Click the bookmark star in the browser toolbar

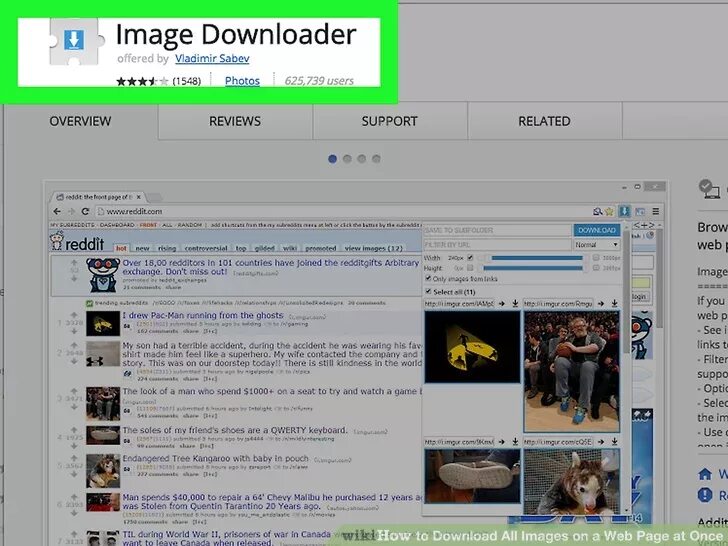click(x=610, y=212)
